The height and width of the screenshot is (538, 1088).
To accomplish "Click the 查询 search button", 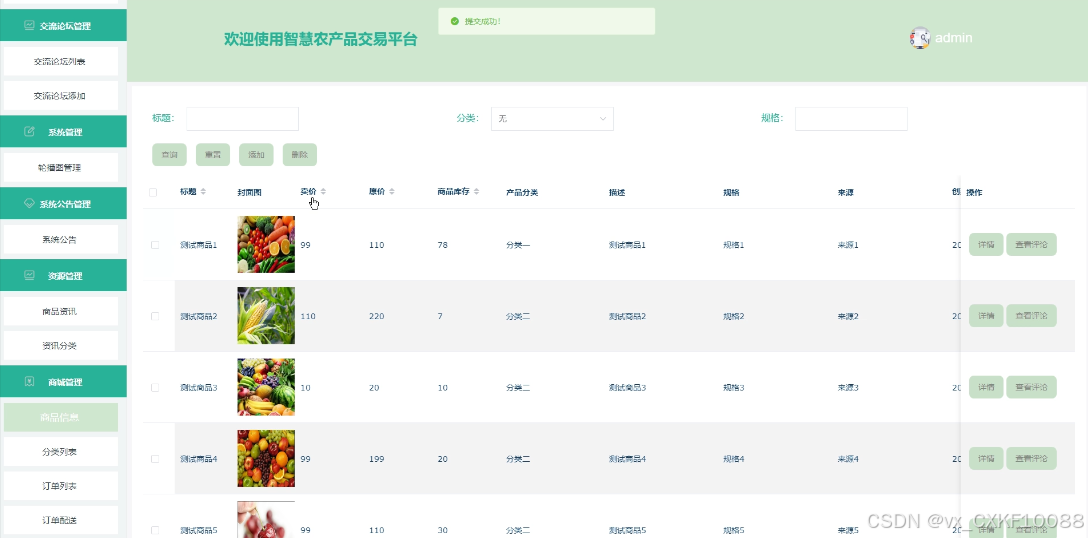I will pyautogui.click(x=169, y=155).
